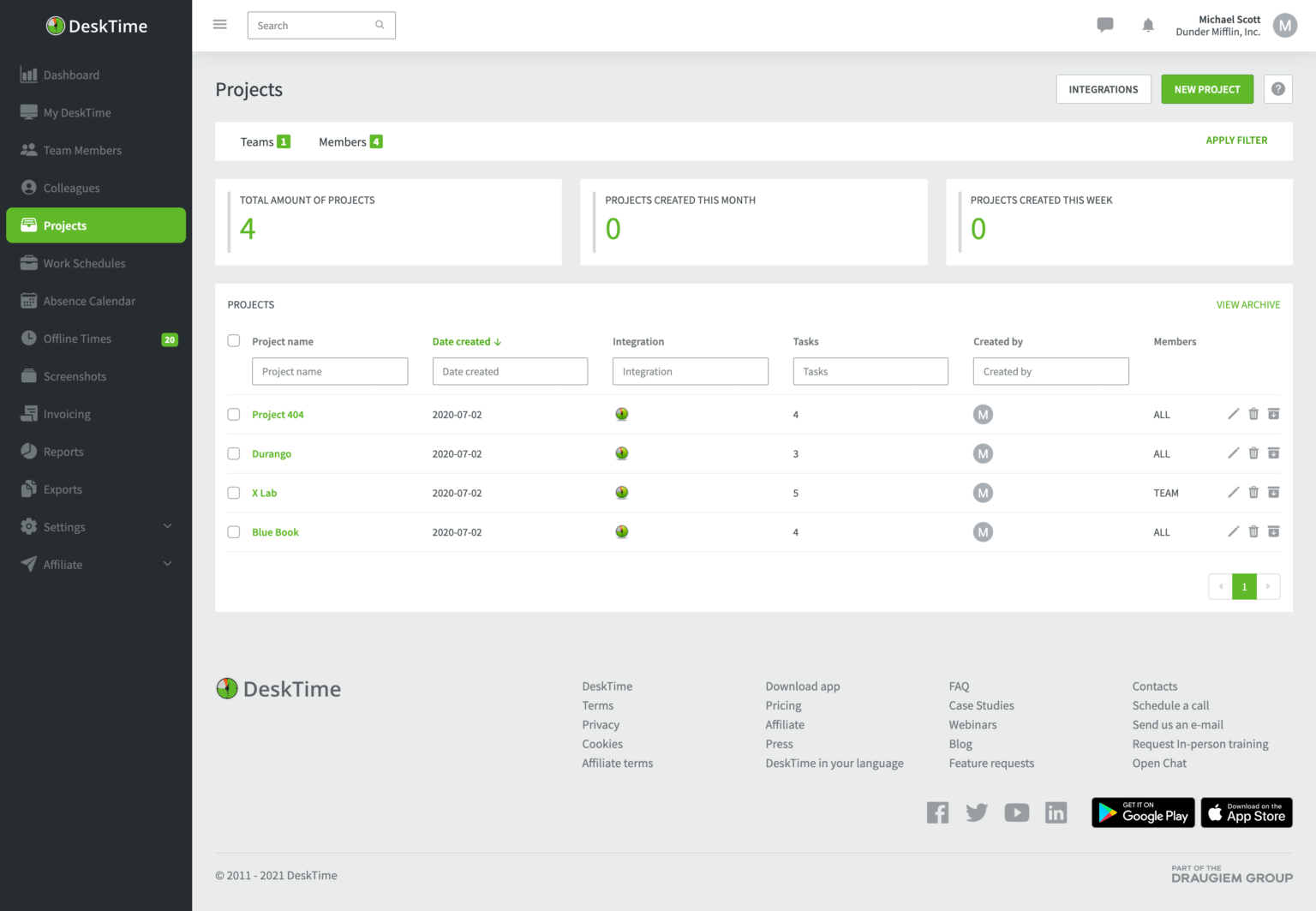1316x911 pixels.
Task: Expand the Settings sidebar menu
Action: (64, 527)
